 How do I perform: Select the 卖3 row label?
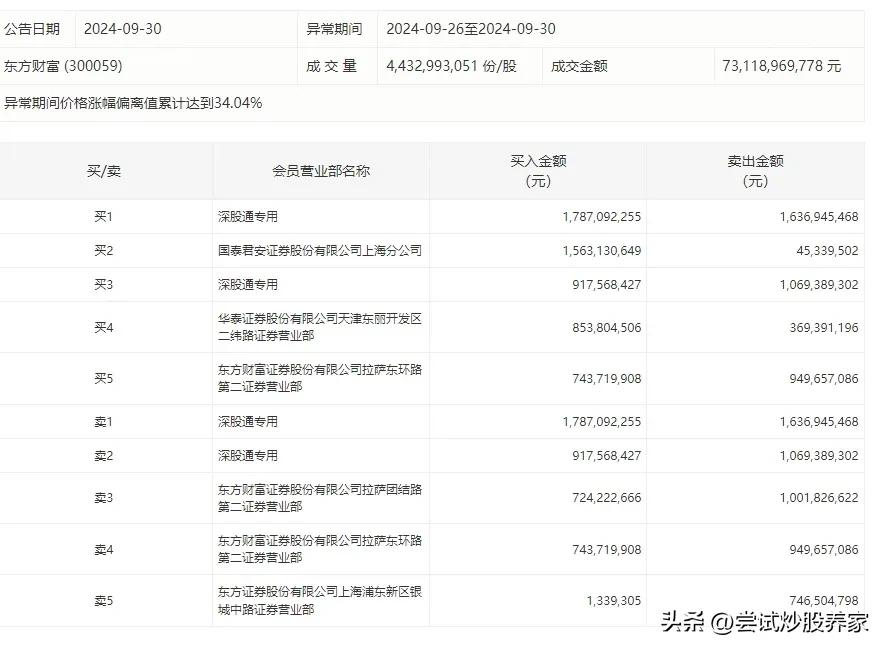click(x=104, y=498)
